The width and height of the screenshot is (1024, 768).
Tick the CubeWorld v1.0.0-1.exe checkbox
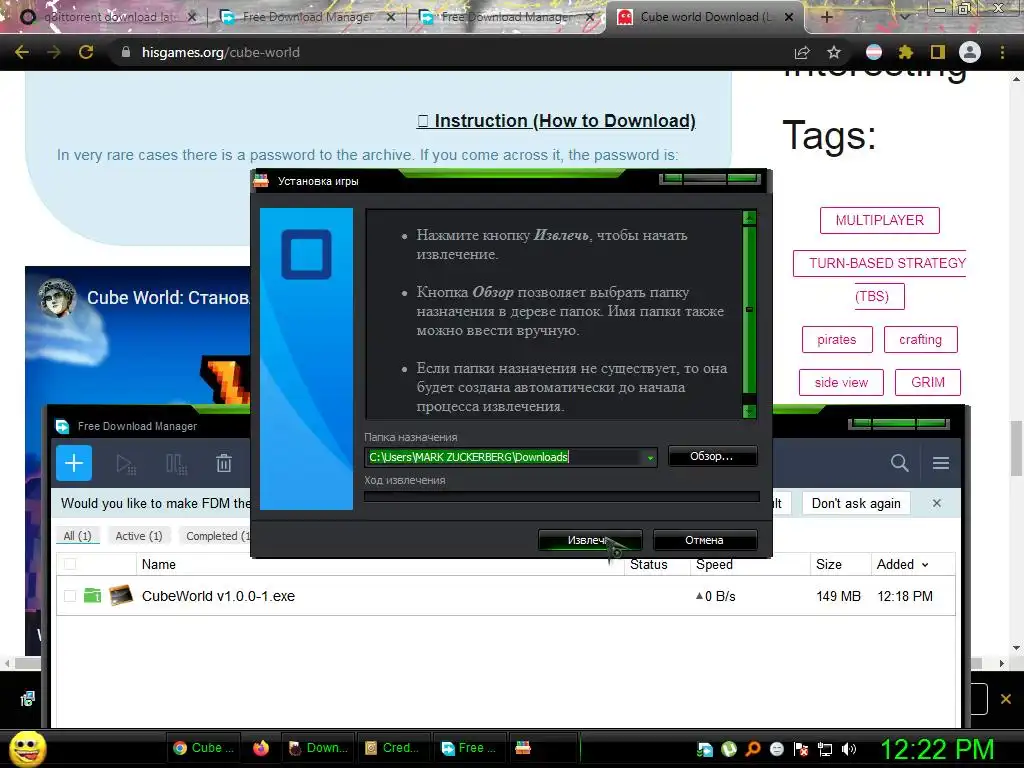pyautogui.click(x=70, y=596)
